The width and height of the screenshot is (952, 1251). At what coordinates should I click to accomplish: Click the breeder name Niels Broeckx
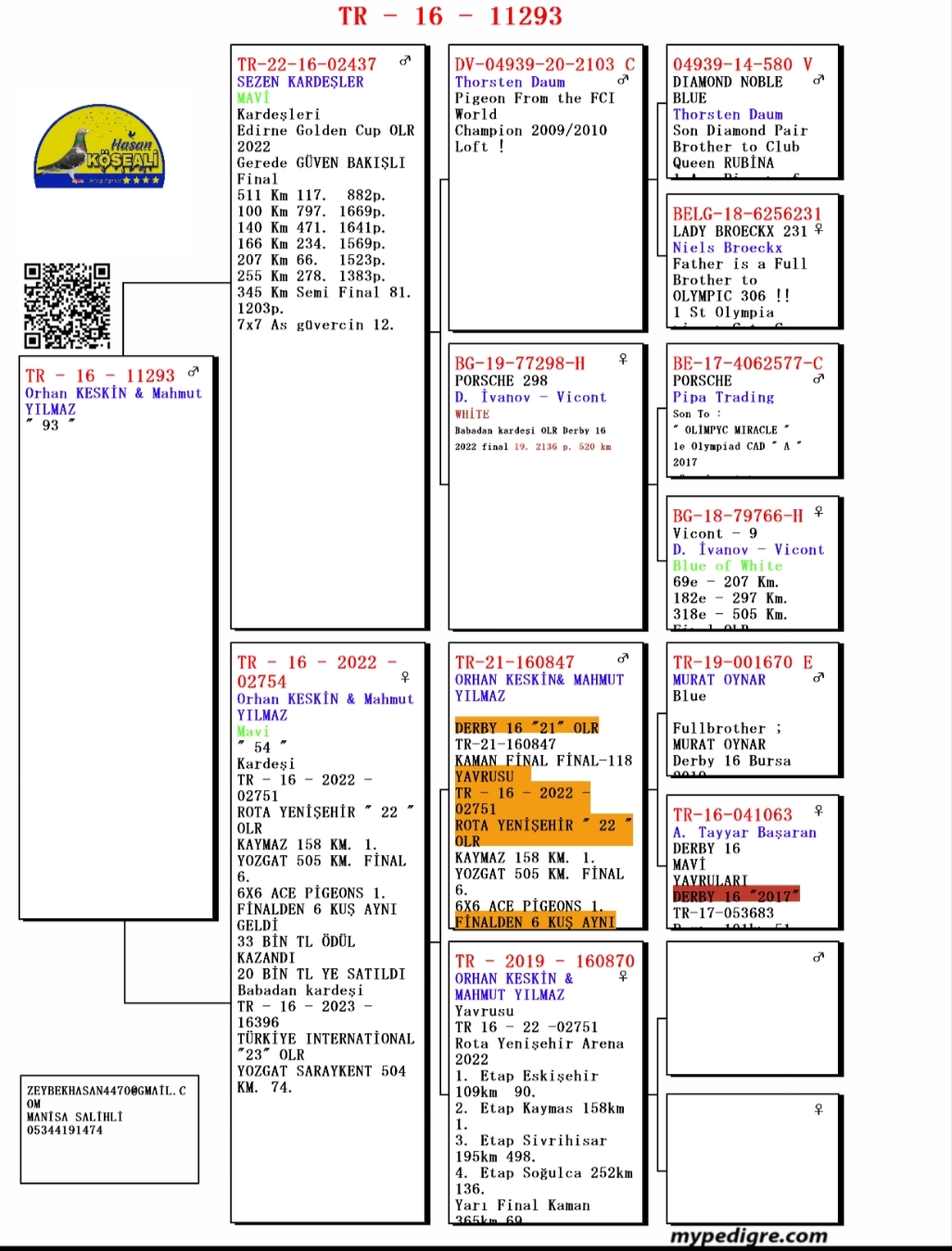728,248
